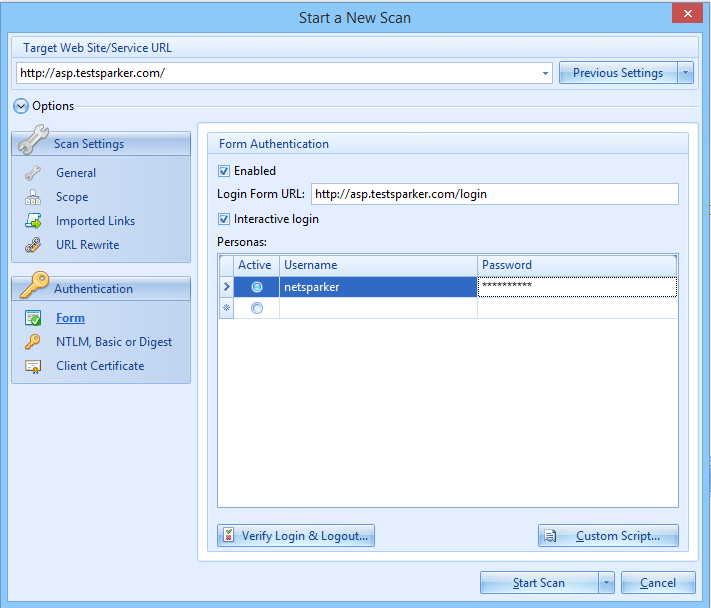The width and height of the screenshot is (711, 608).
Task: Open the Previous Settings dropdown arrow
Action: (x=685, y=73)
